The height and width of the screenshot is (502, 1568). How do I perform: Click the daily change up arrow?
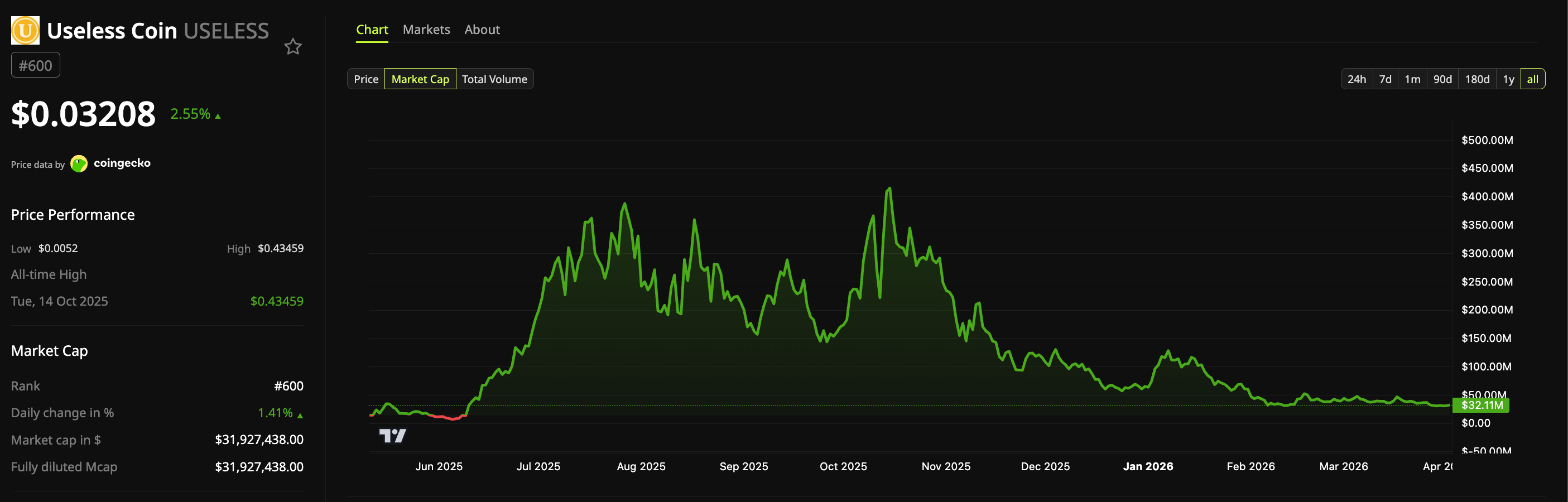tap(300, 415)
